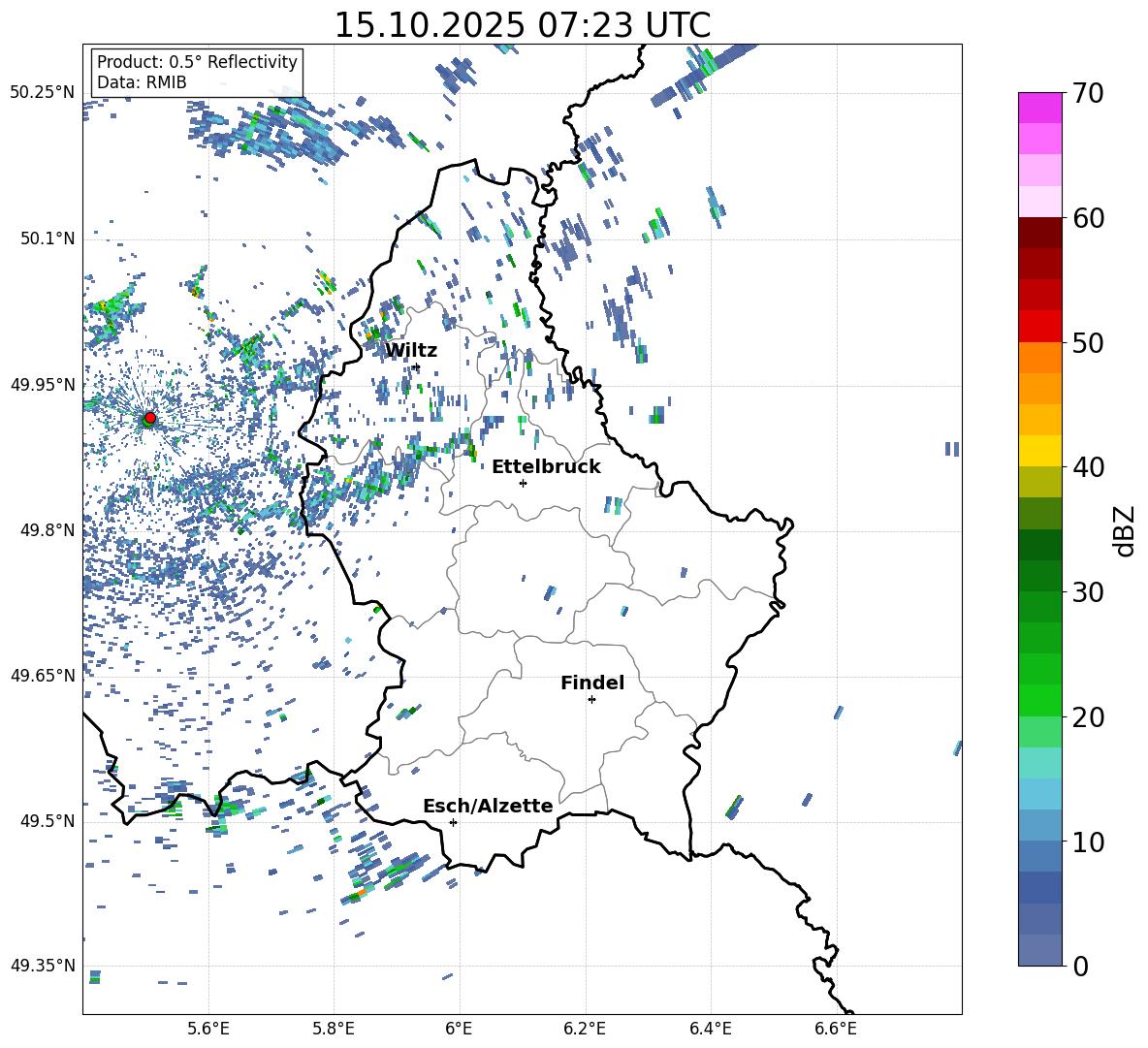Click the Ettelbruck station cross marker
The width and height of the screenshot is (1148, 1048).
point(523,483)
